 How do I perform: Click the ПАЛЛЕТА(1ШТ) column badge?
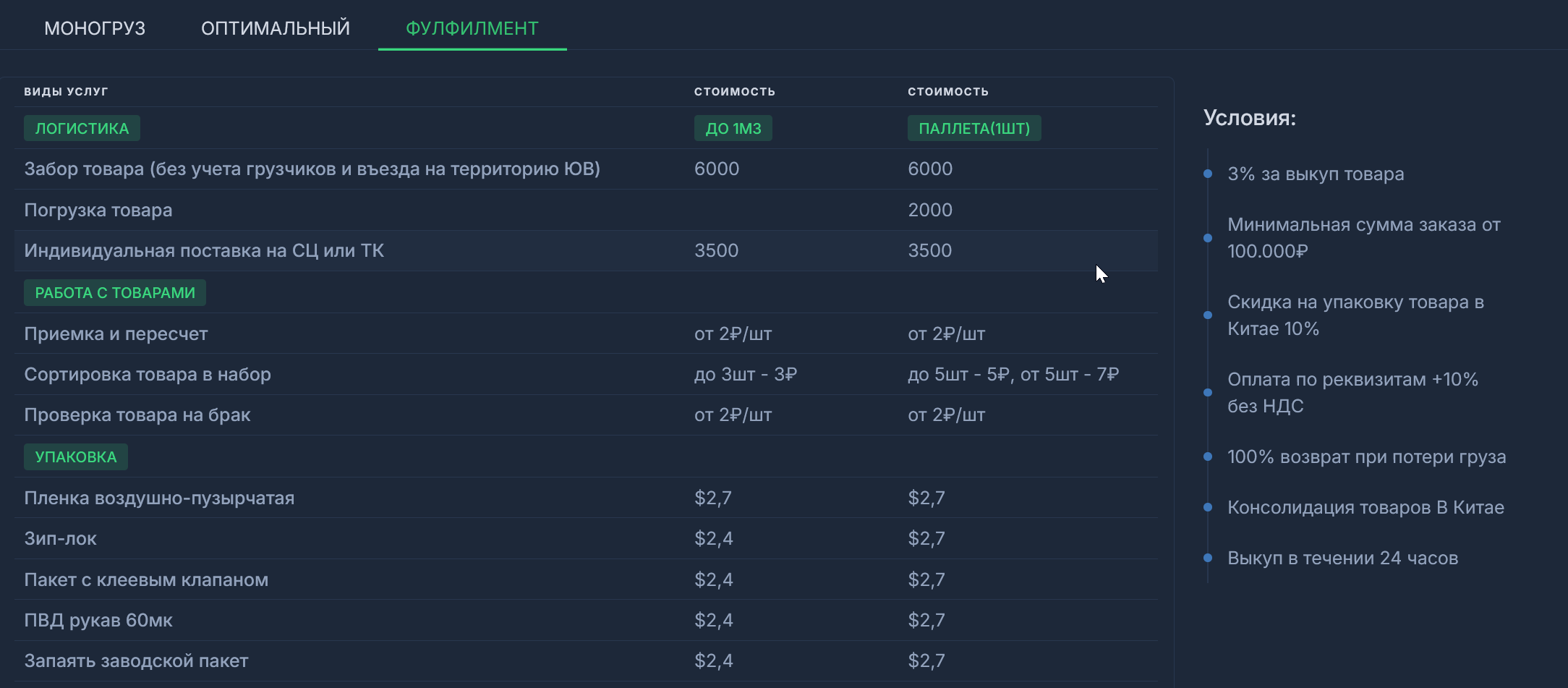pyautogui.click(x=973, y=128)
